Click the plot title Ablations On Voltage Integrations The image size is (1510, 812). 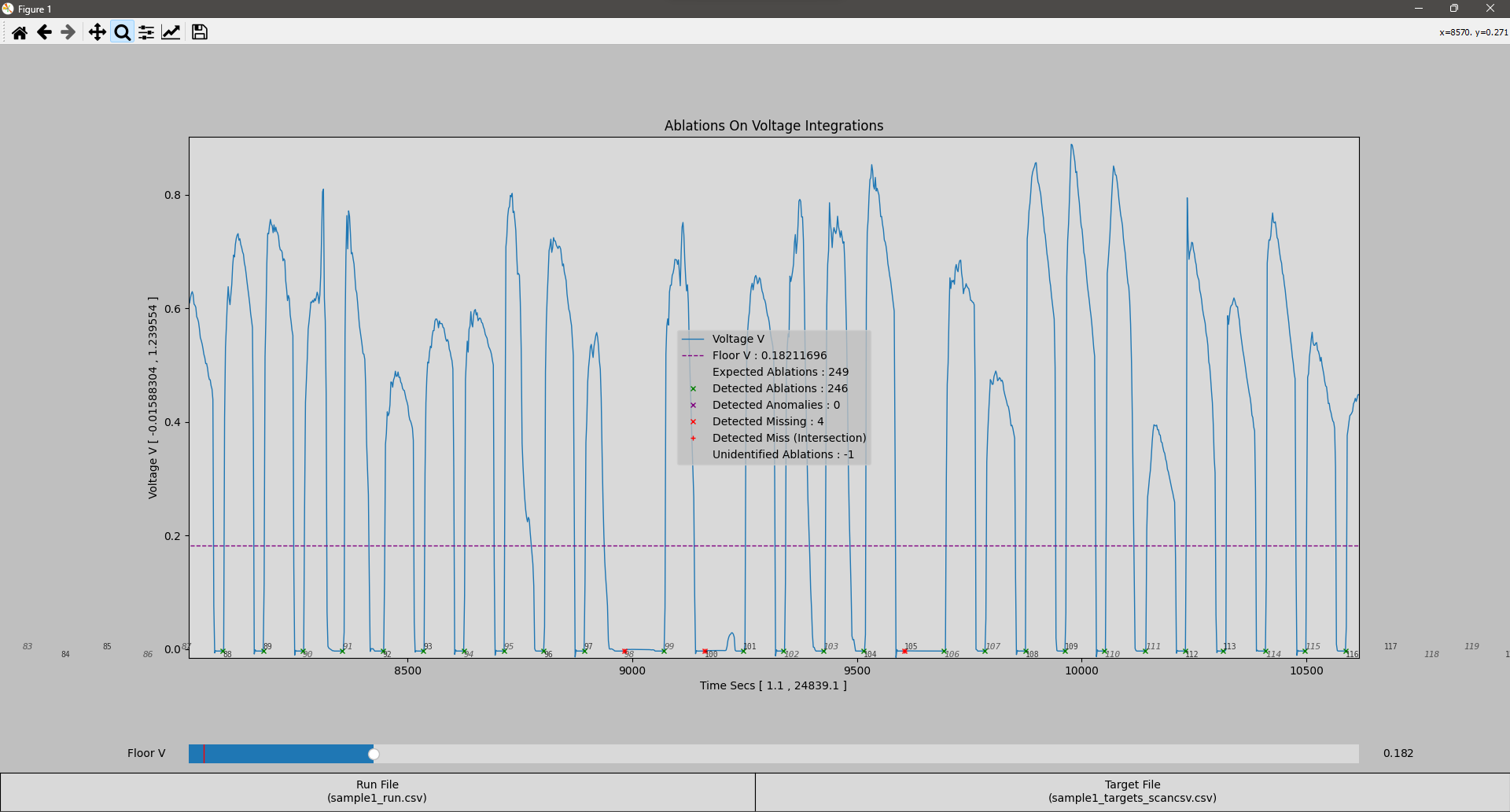coord(774,126)
